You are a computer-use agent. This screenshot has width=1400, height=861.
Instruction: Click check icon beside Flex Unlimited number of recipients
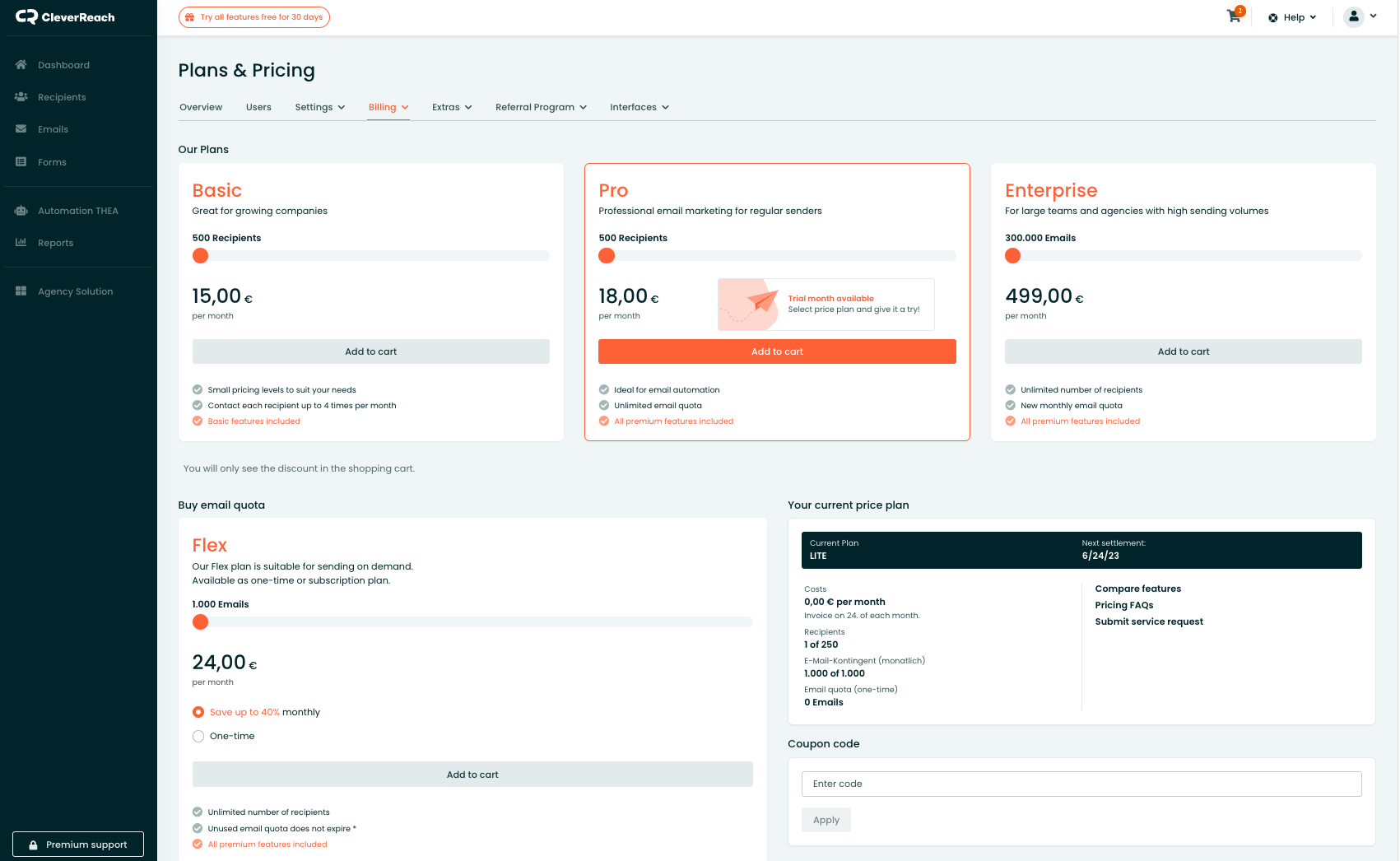point(198,812)
